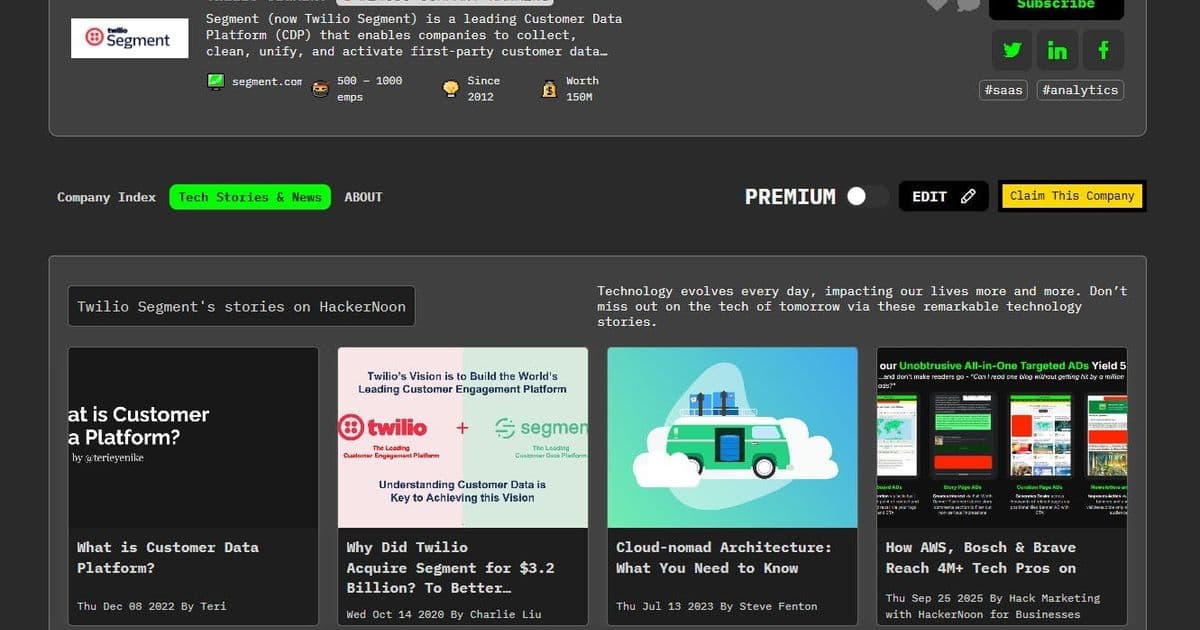Select the Tech Stories & News tab
Viewport: 1200px width, 630px height.
click(250, 196)
